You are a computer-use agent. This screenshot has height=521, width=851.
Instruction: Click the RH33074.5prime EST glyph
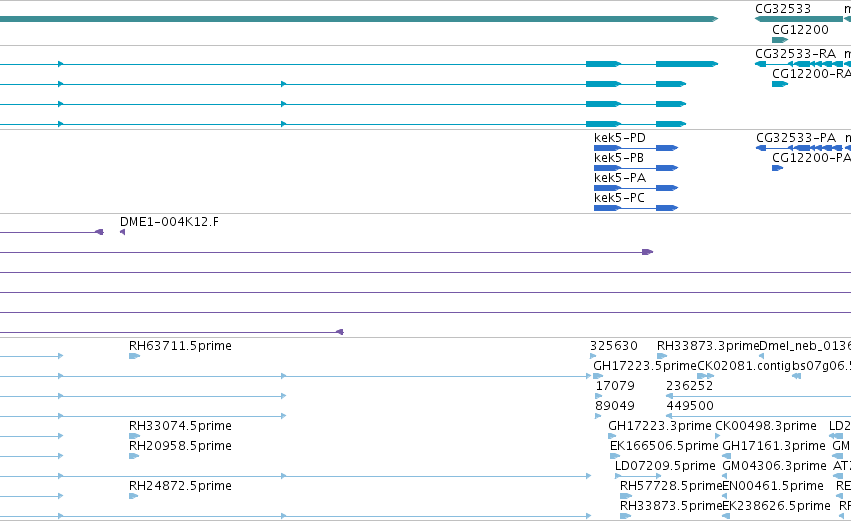pyautogui.click(x=135, y=436)
